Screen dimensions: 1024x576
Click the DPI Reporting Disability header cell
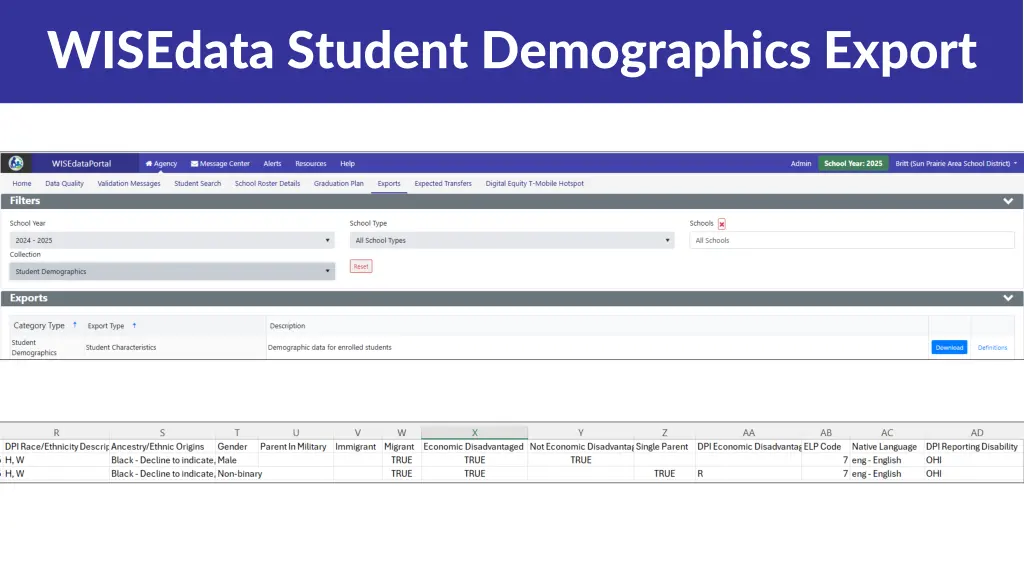972,447
